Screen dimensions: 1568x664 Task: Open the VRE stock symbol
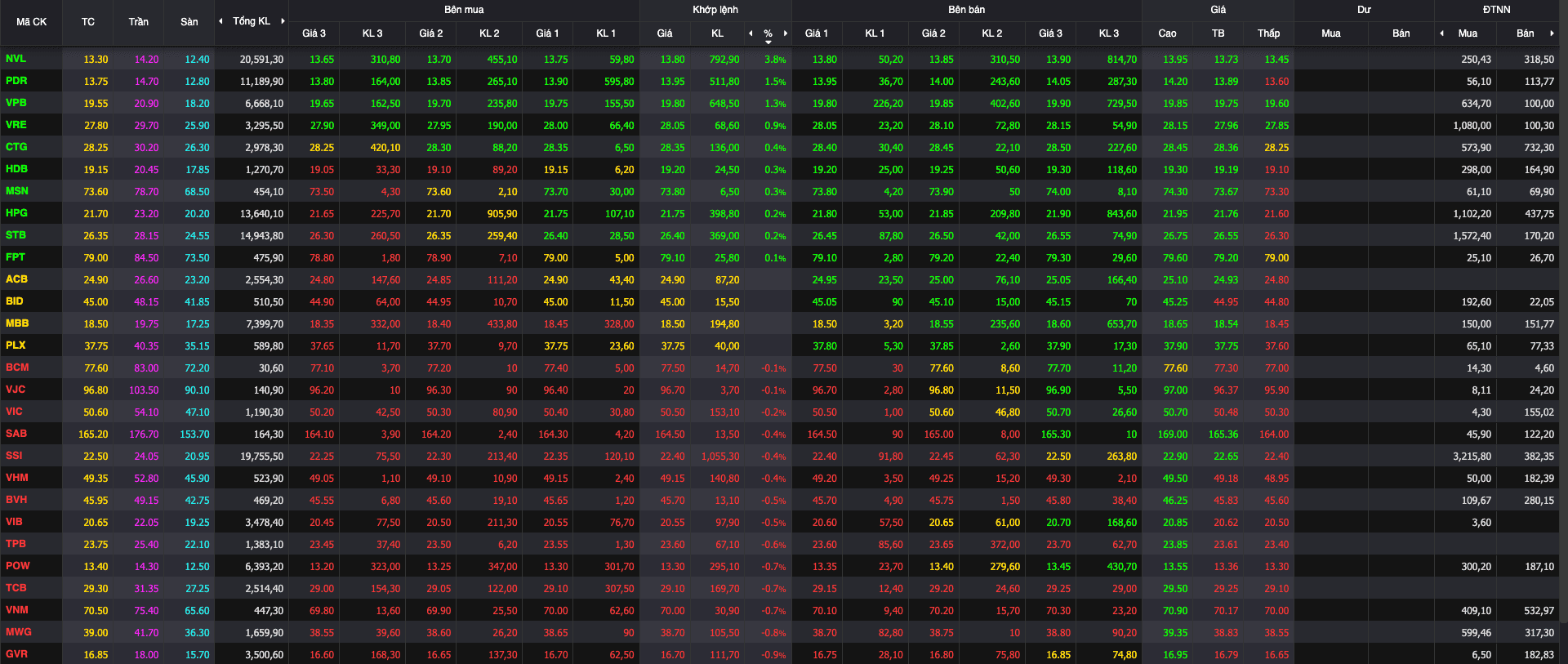click(x=16, y=125)
